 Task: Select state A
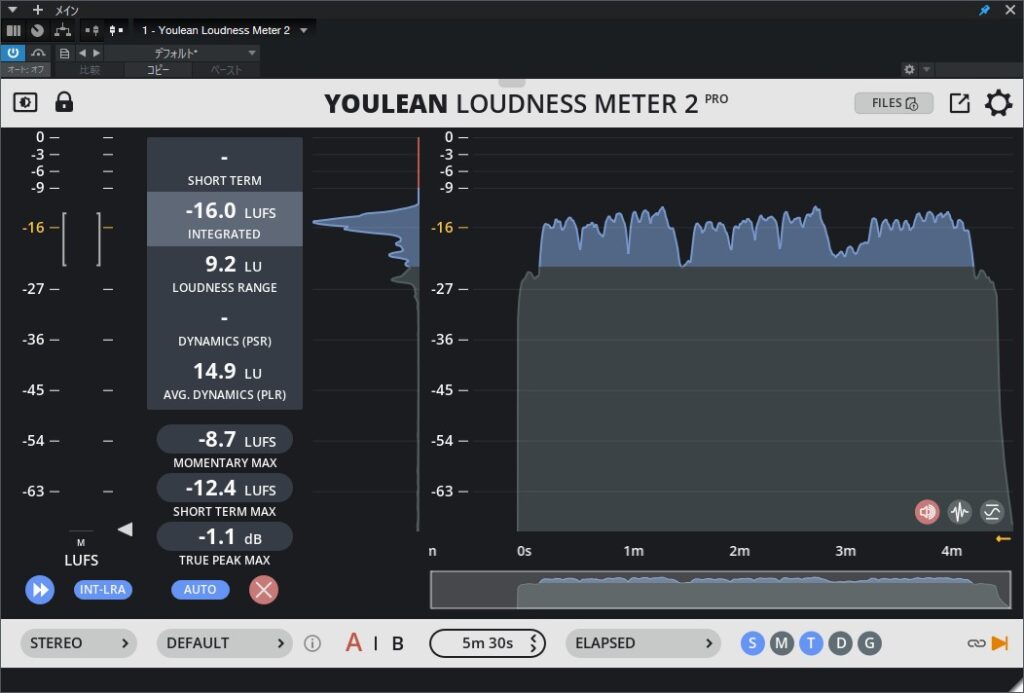tap(353, 643)
